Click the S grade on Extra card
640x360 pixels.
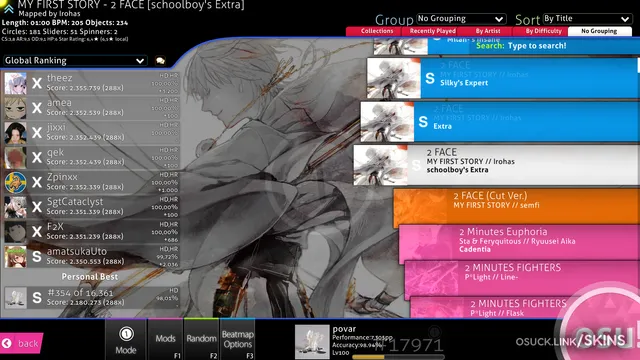423,122
